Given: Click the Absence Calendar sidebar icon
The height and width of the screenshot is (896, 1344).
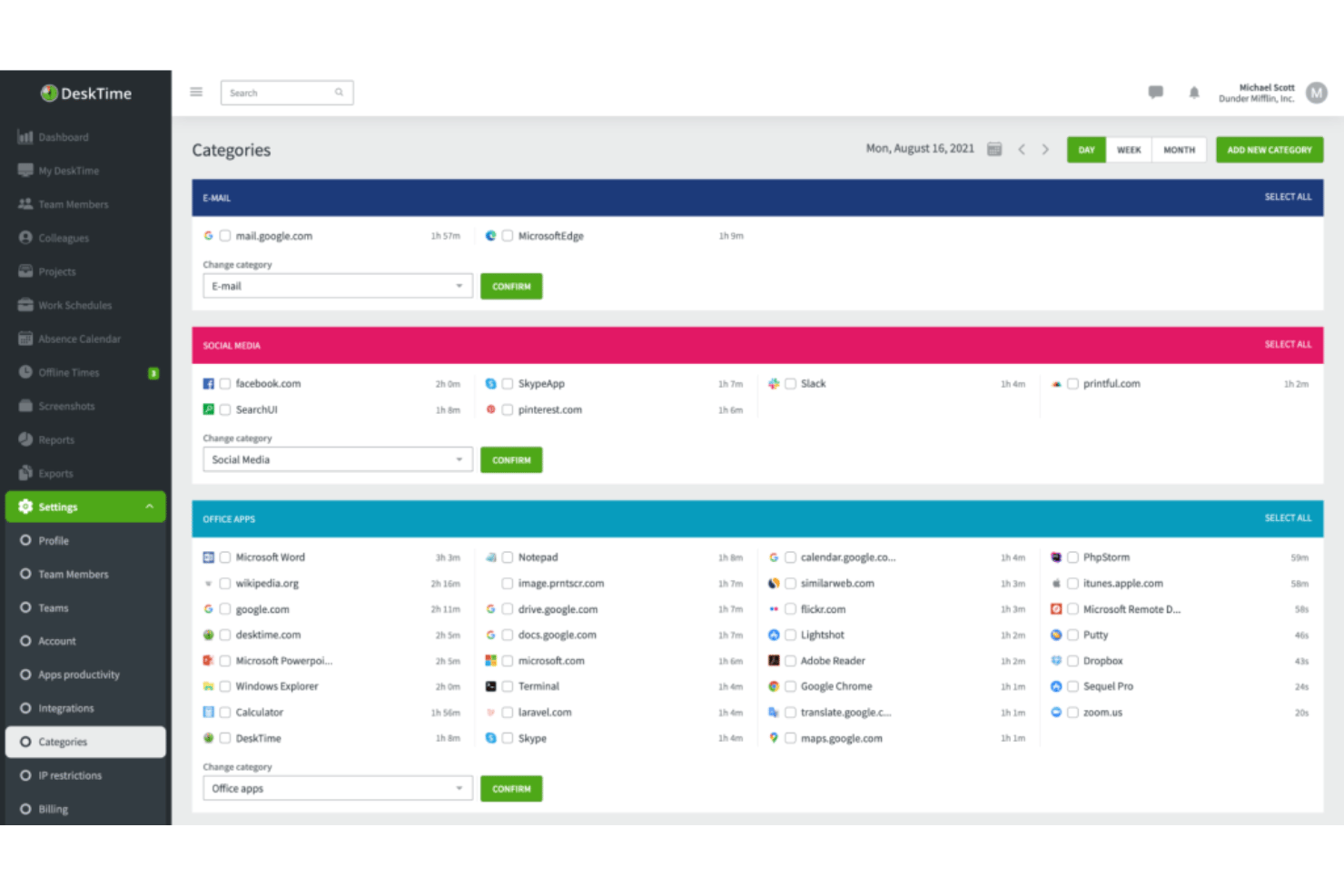Looking at the screenshot, I should click(25, 339).
